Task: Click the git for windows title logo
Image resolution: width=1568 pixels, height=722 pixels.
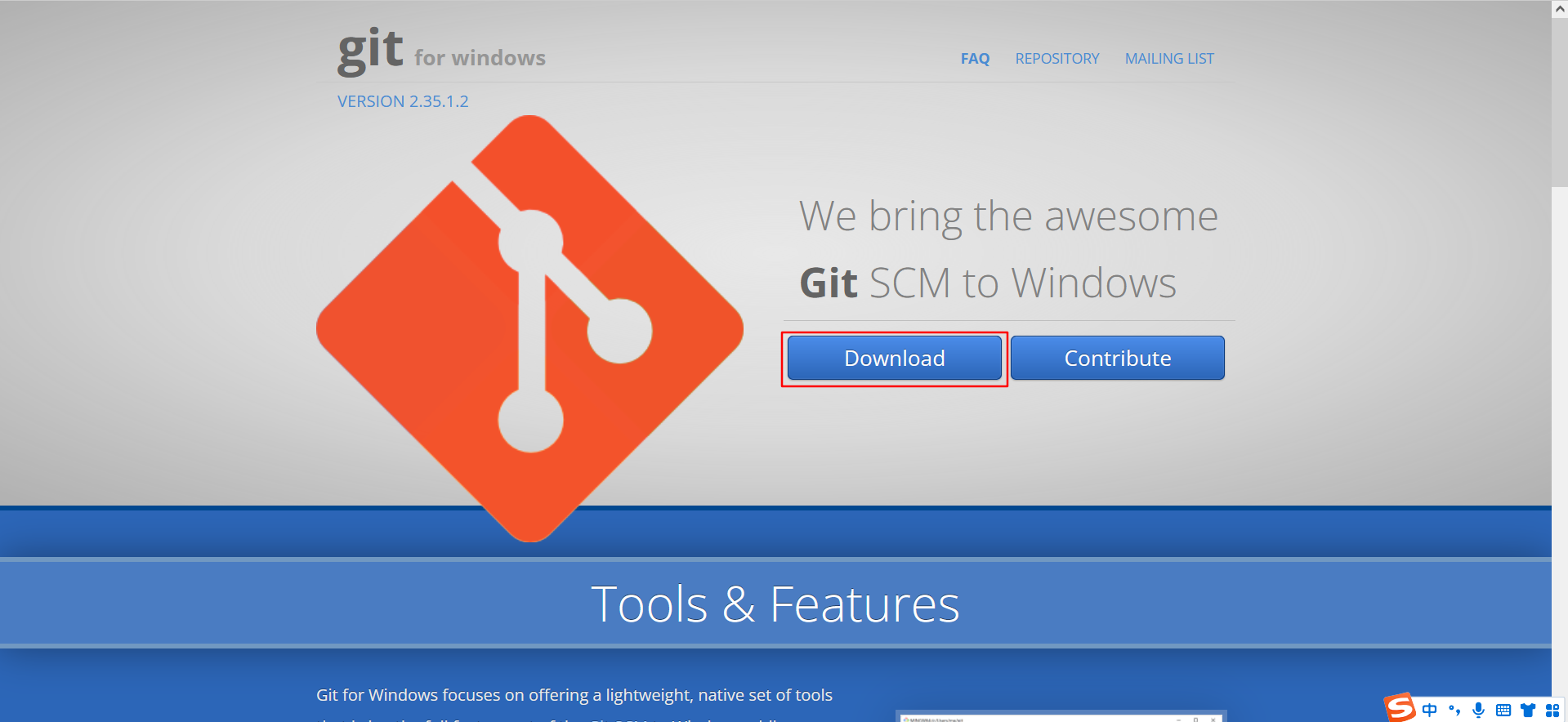Action: 441,51
